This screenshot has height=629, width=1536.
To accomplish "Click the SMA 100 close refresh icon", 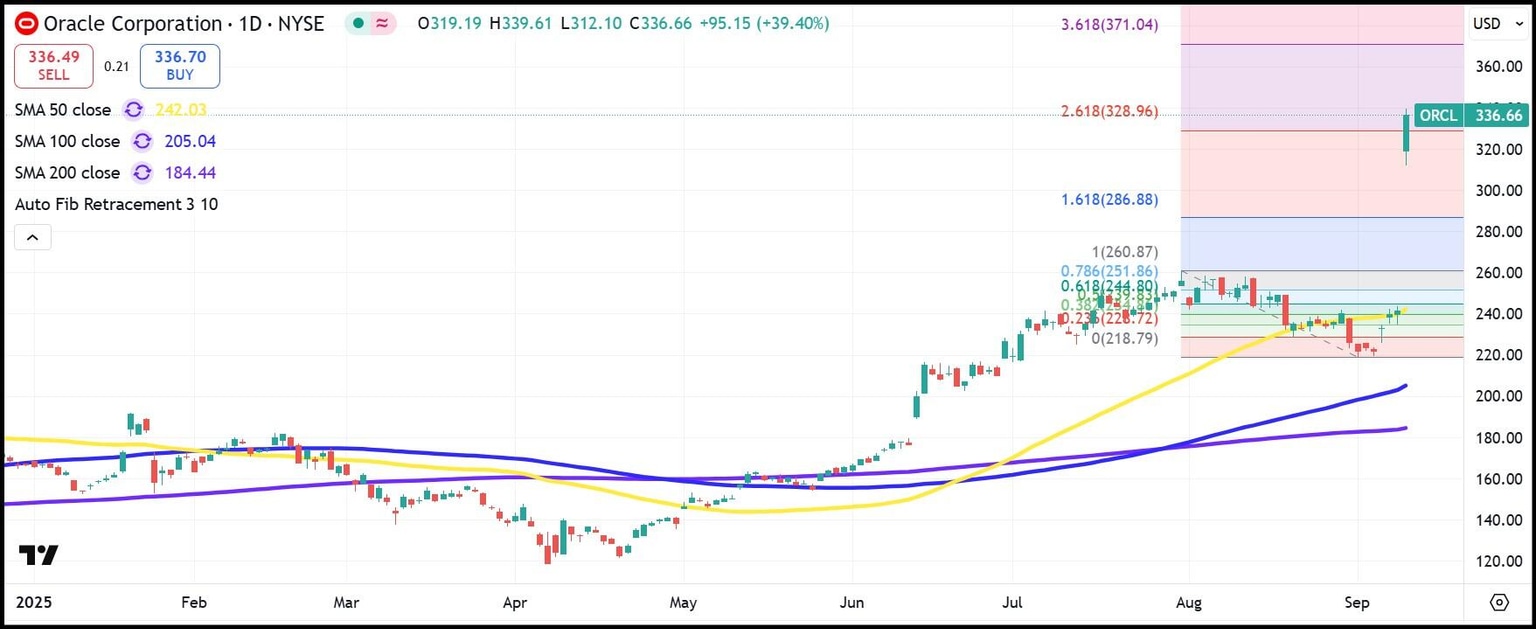I will pos(142,141).
